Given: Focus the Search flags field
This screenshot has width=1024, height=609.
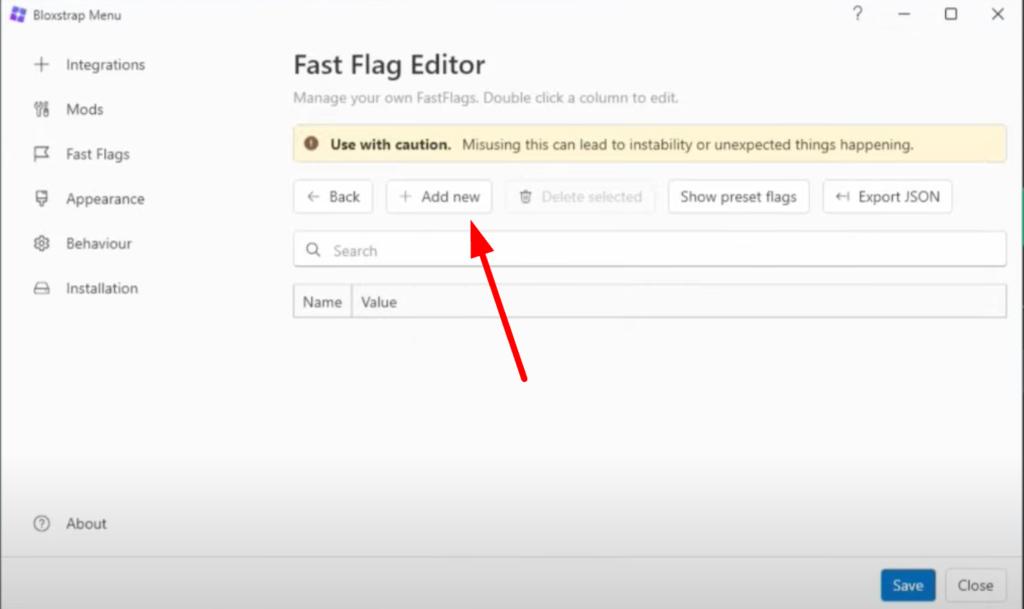Looking at the screenshot, I should pos(650,249).
